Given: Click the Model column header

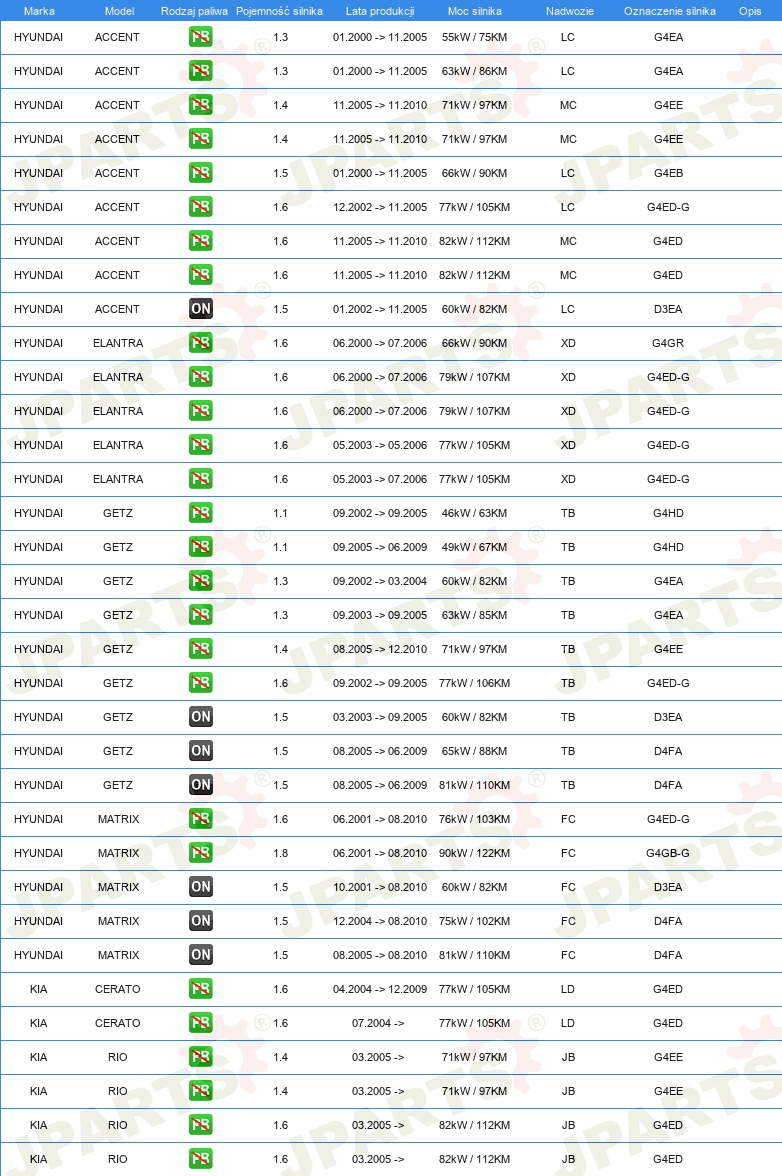Looking at the screenshot, I should [119, 11].
